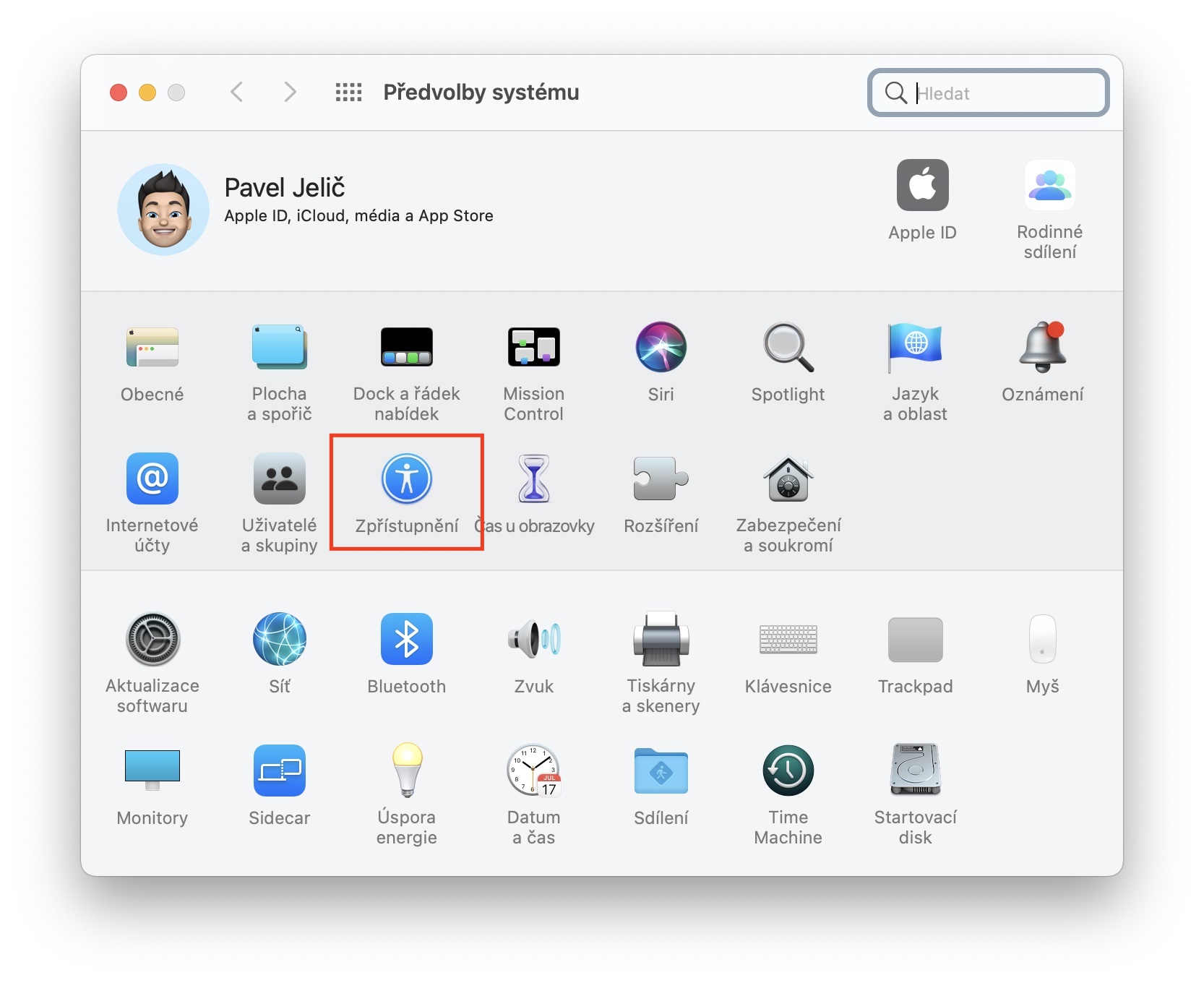
Task: Click the Pavel Jelič account name
Action: tap(285, 187)
